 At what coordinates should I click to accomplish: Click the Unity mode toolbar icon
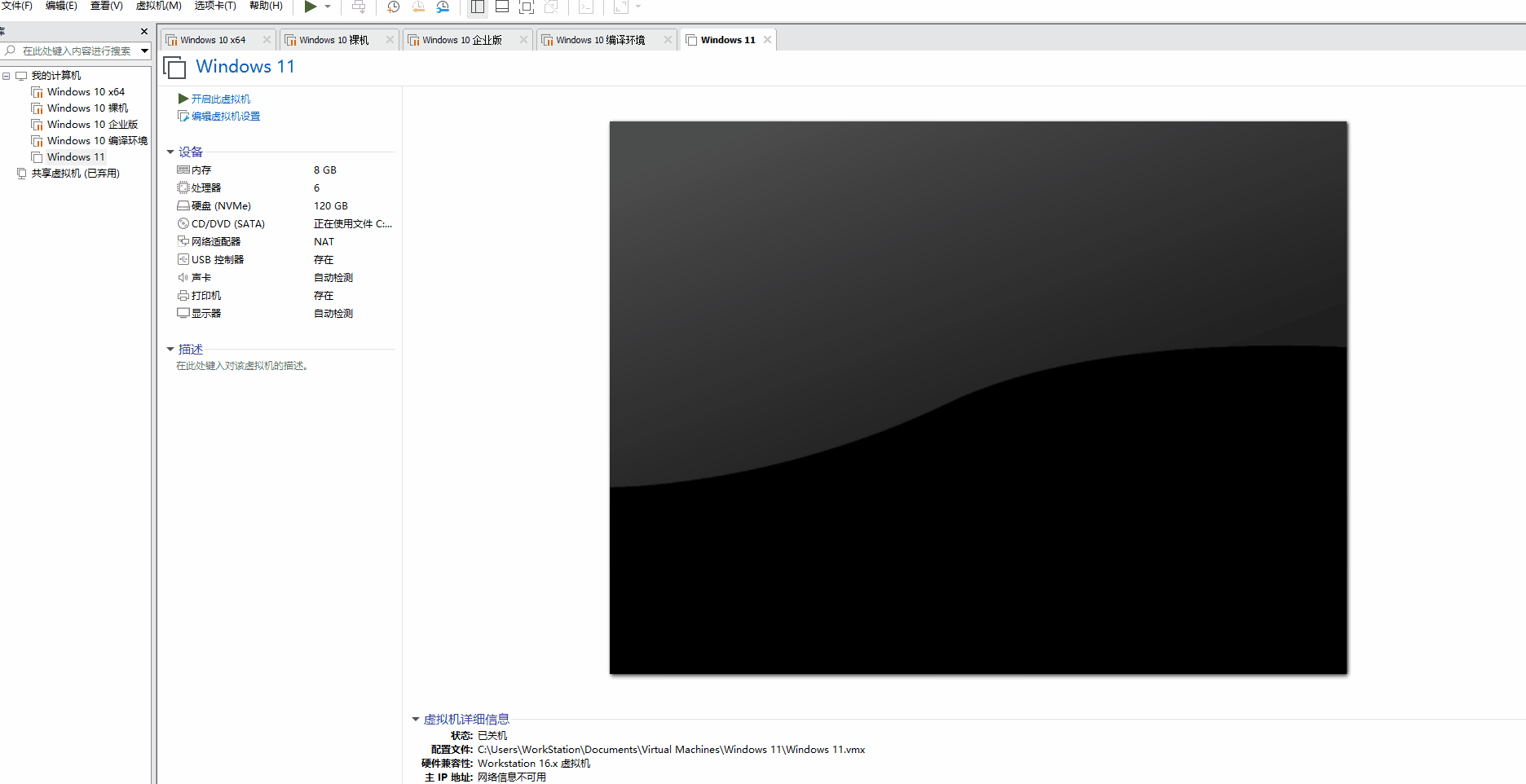tap(551, 7)
